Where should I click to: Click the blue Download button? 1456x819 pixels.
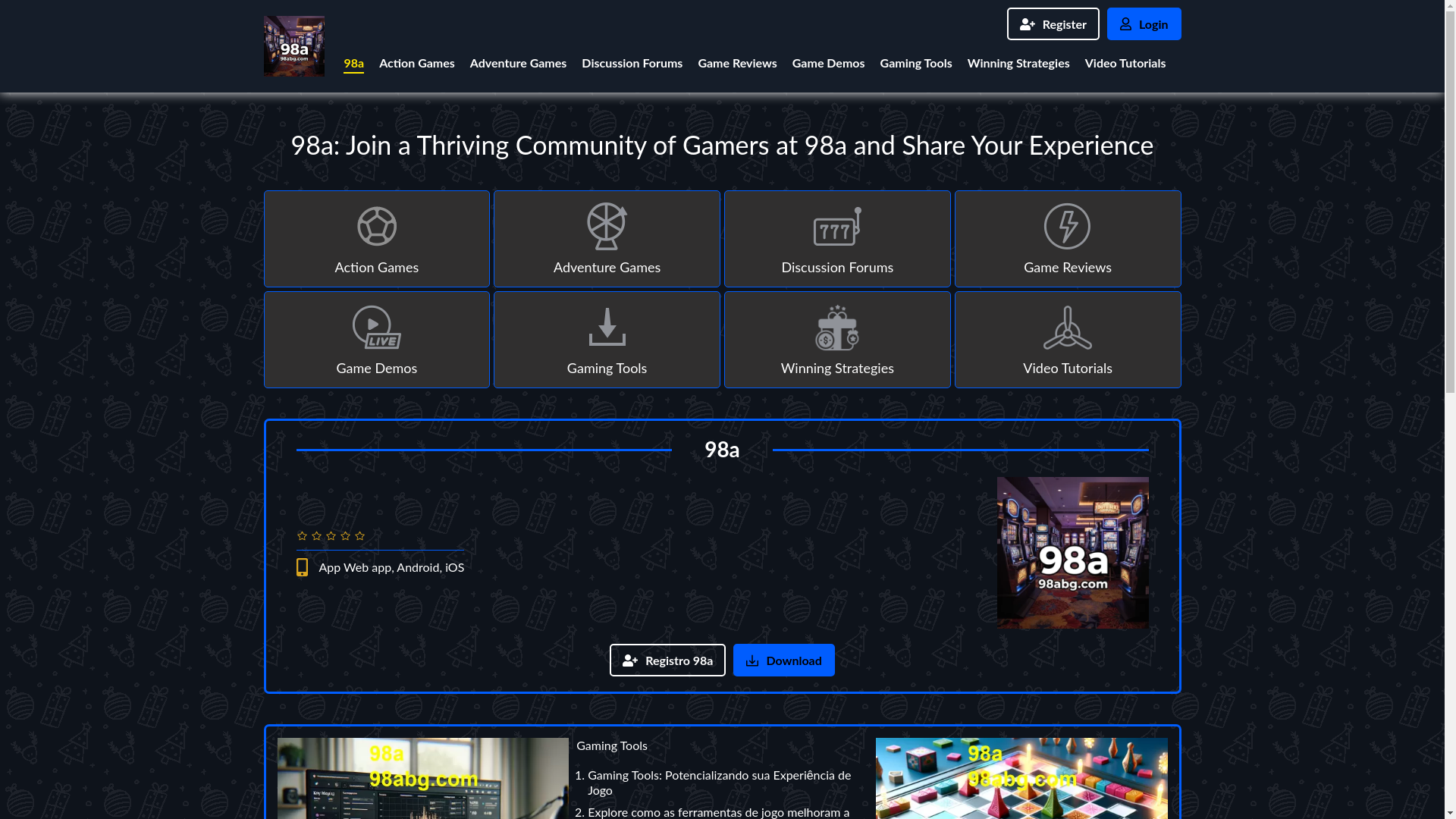(783, 661)
